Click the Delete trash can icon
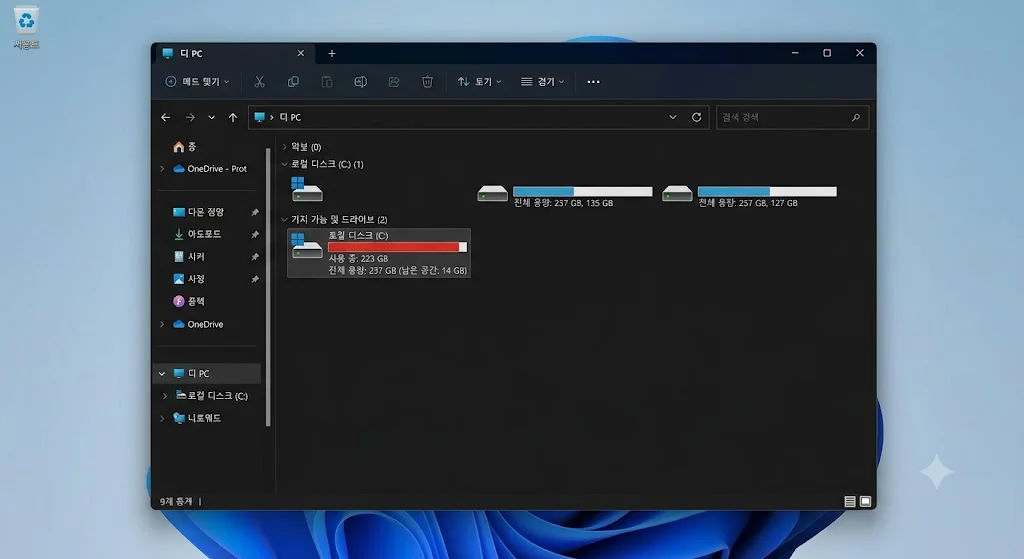Viewport: 1024px width, 559px height. coord(427,82)
